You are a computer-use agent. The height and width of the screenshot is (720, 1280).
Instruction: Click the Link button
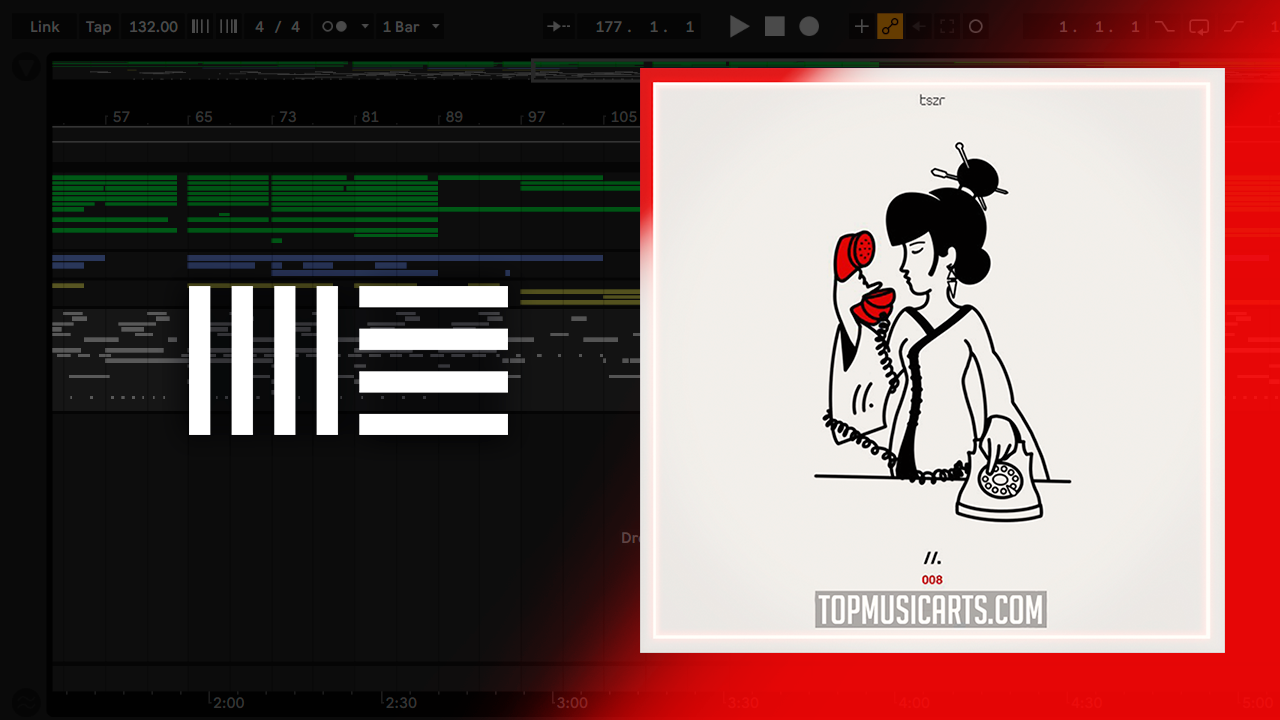coord(44,27)
